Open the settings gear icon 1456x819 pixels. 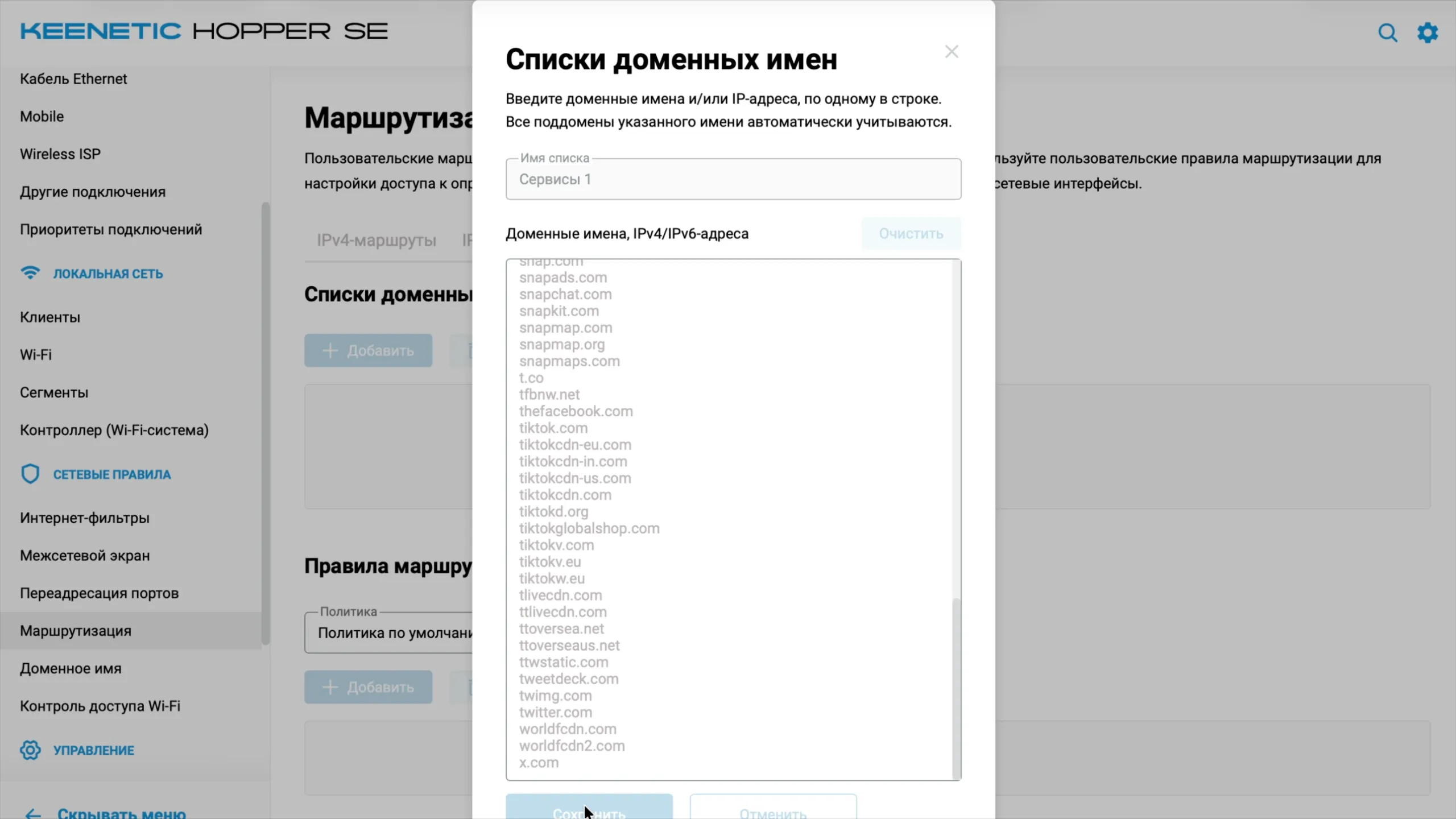(x=1428, y=32)
